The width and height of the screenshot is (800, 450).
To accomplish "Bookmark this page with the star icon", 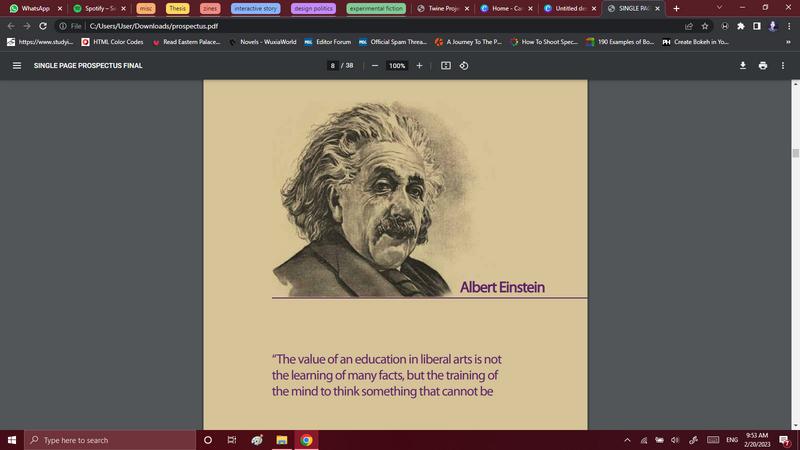I will click(x=705, y=26).
